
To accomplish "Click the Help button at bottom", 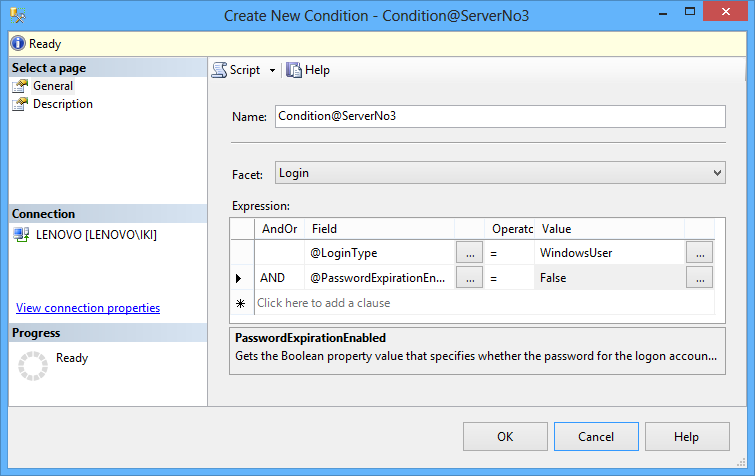I will click(x=686, y=436).
